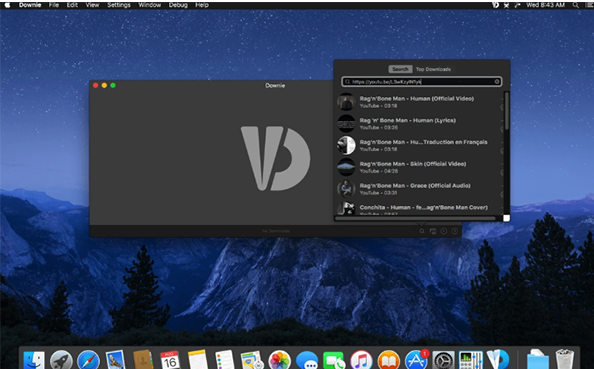This screenshot has height=369, width=594.
Task: Open the Downie application menu
Action: click(x=30, y=5)
